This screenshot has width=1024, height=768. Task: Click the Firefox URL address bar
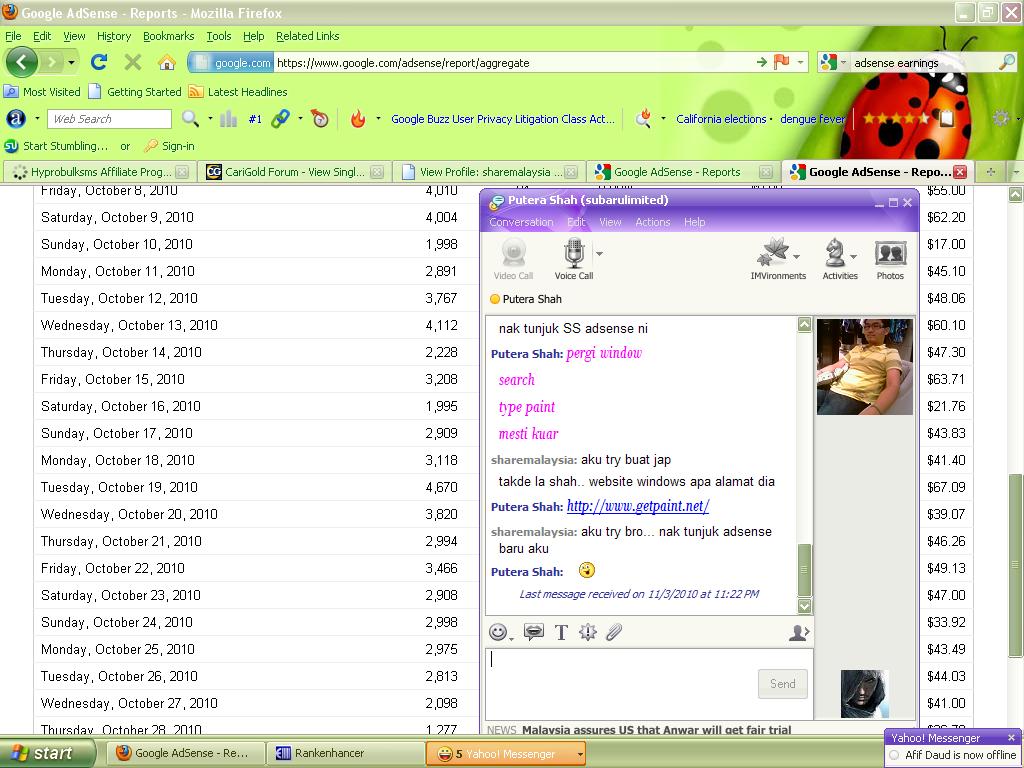pos(515,63)
